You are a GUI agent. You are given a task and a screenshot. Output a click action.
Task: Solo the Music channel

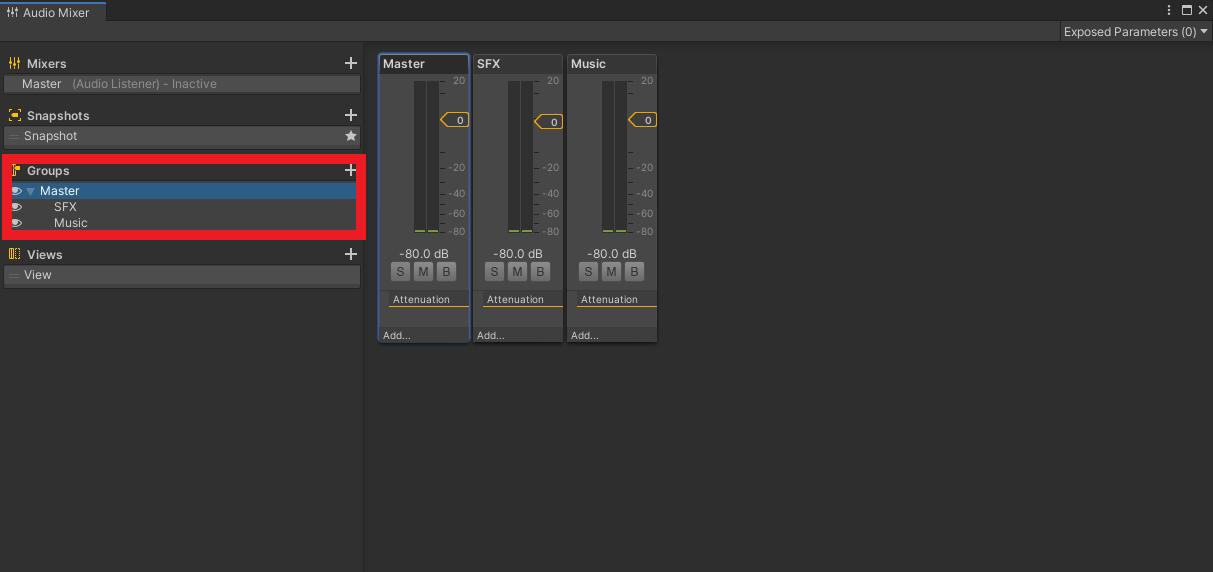588,272
